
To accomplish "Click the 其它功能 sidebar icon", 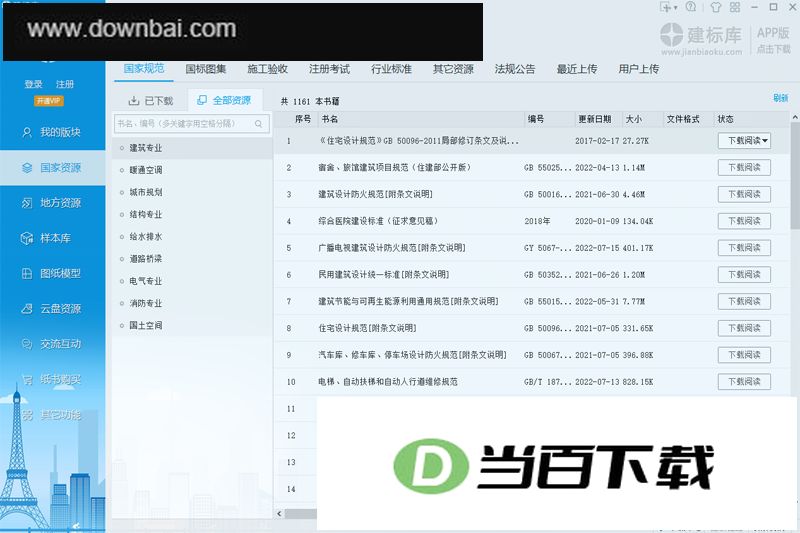I will 27,415.
